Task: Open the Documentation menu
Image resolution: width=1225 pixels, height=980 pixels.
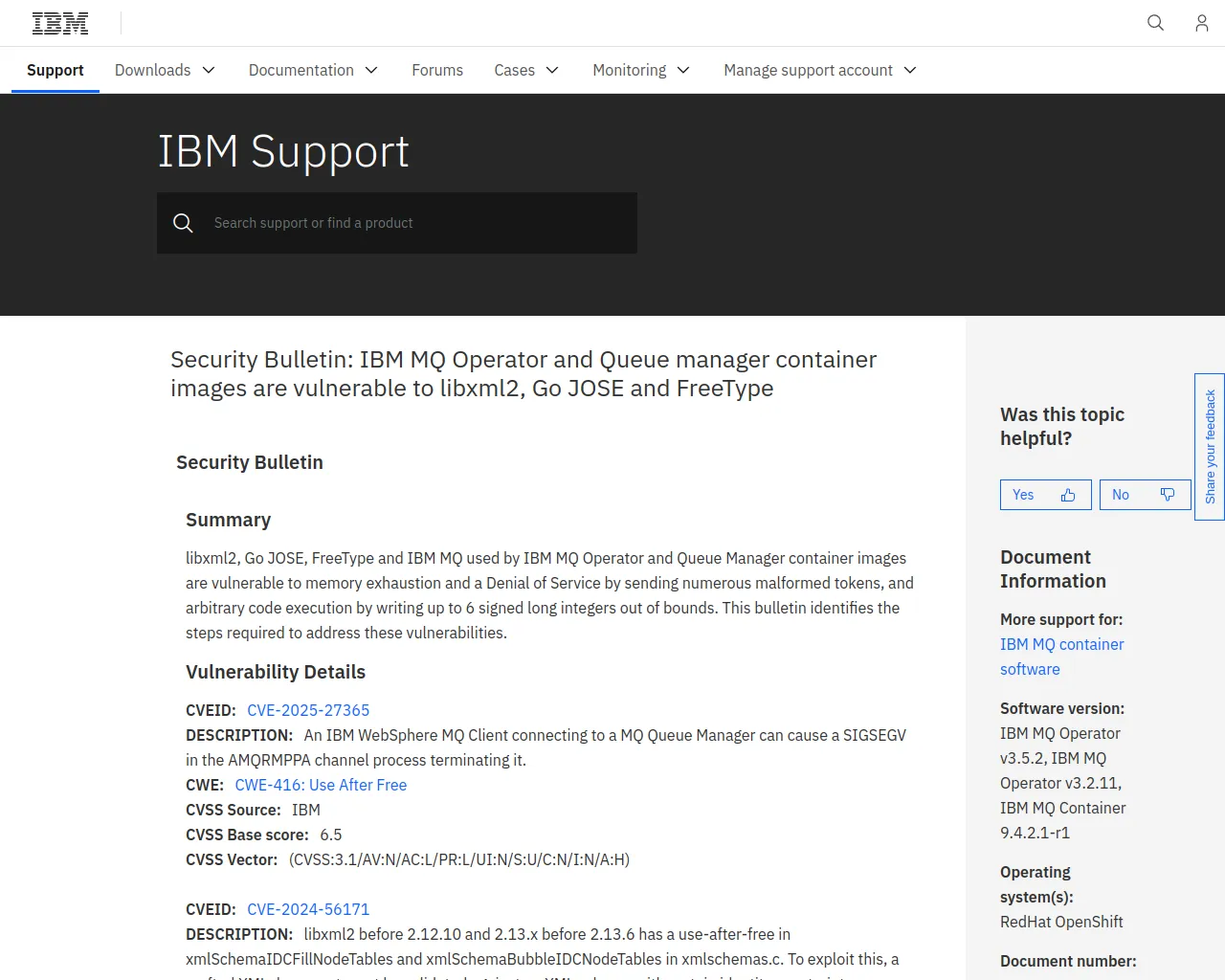Action: (x=313, y=70)
